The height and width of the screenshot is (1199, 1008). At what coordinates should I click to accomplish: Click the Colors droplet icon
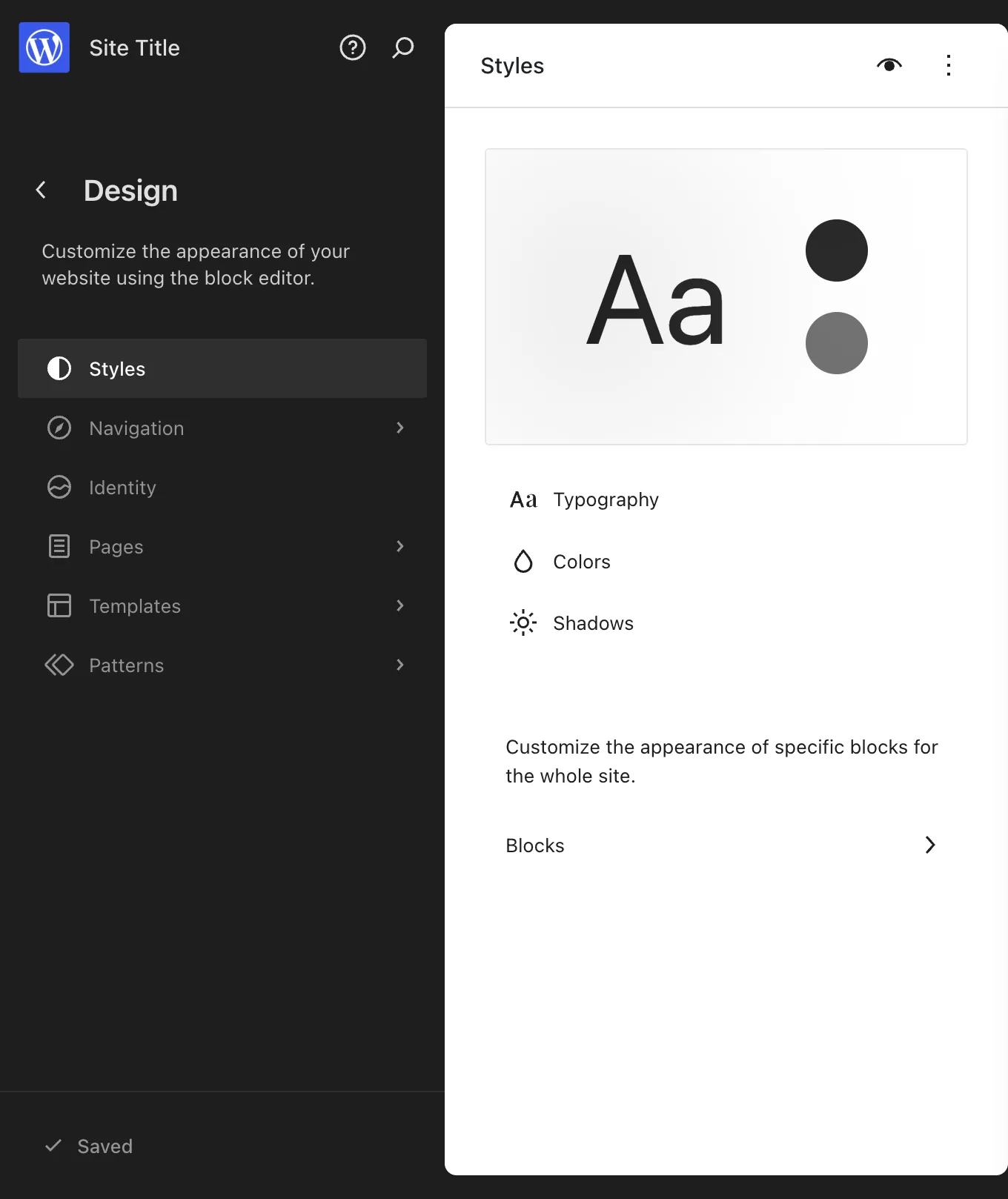click(523, 561)
